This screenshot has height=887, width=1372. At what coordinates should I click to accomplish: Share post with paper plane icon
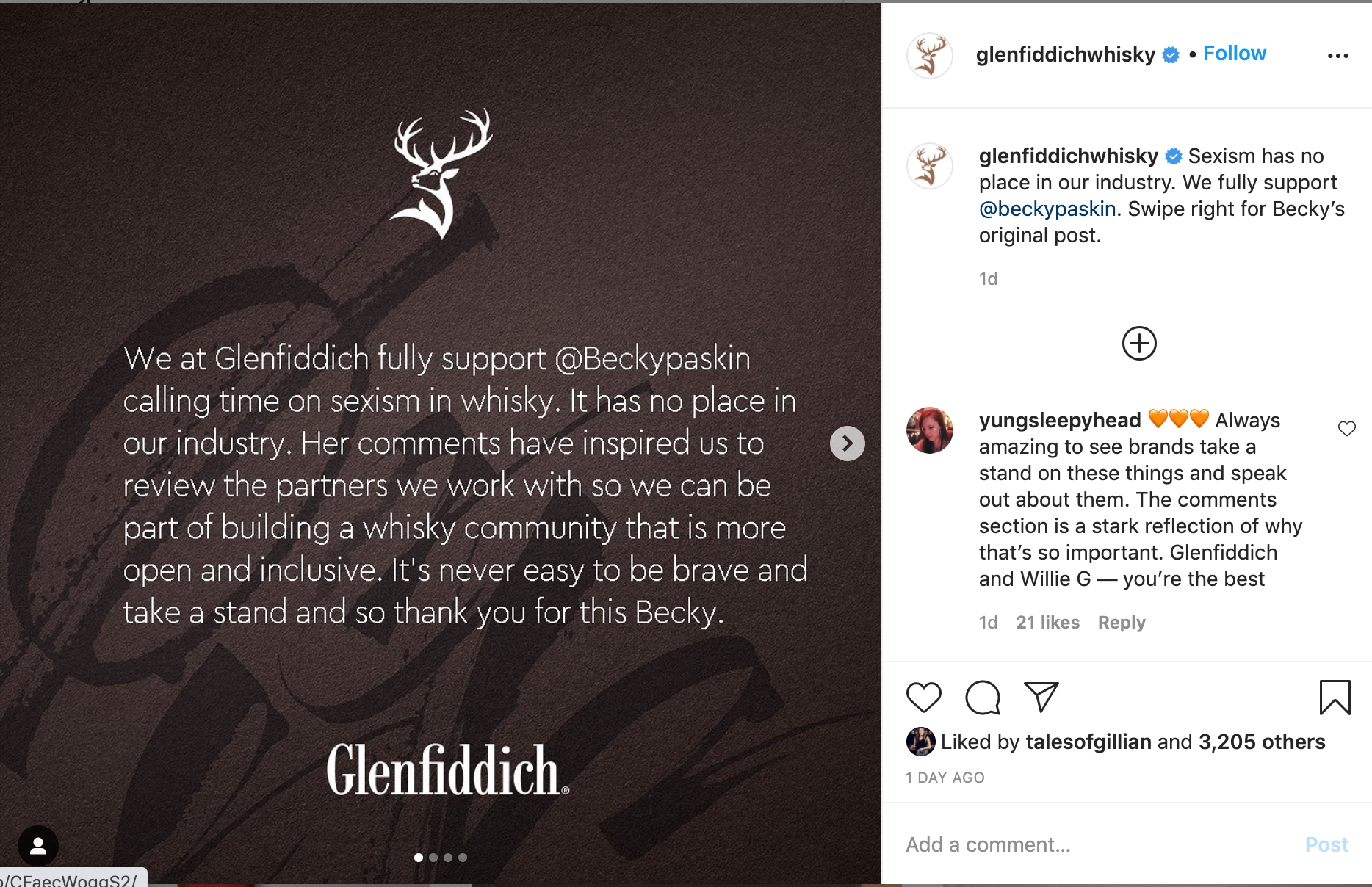[1041, 697]
